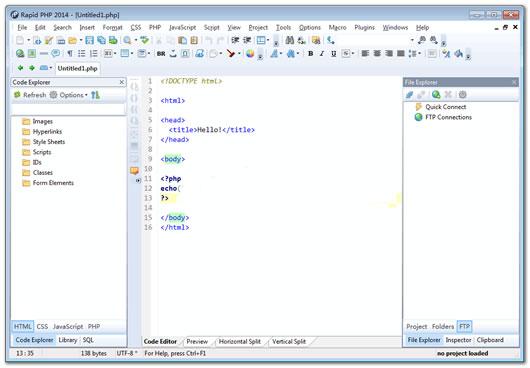This screenshot has width=530, height=368.
Task: Click Refresh in Code Explorer
Action: point(30,95)
